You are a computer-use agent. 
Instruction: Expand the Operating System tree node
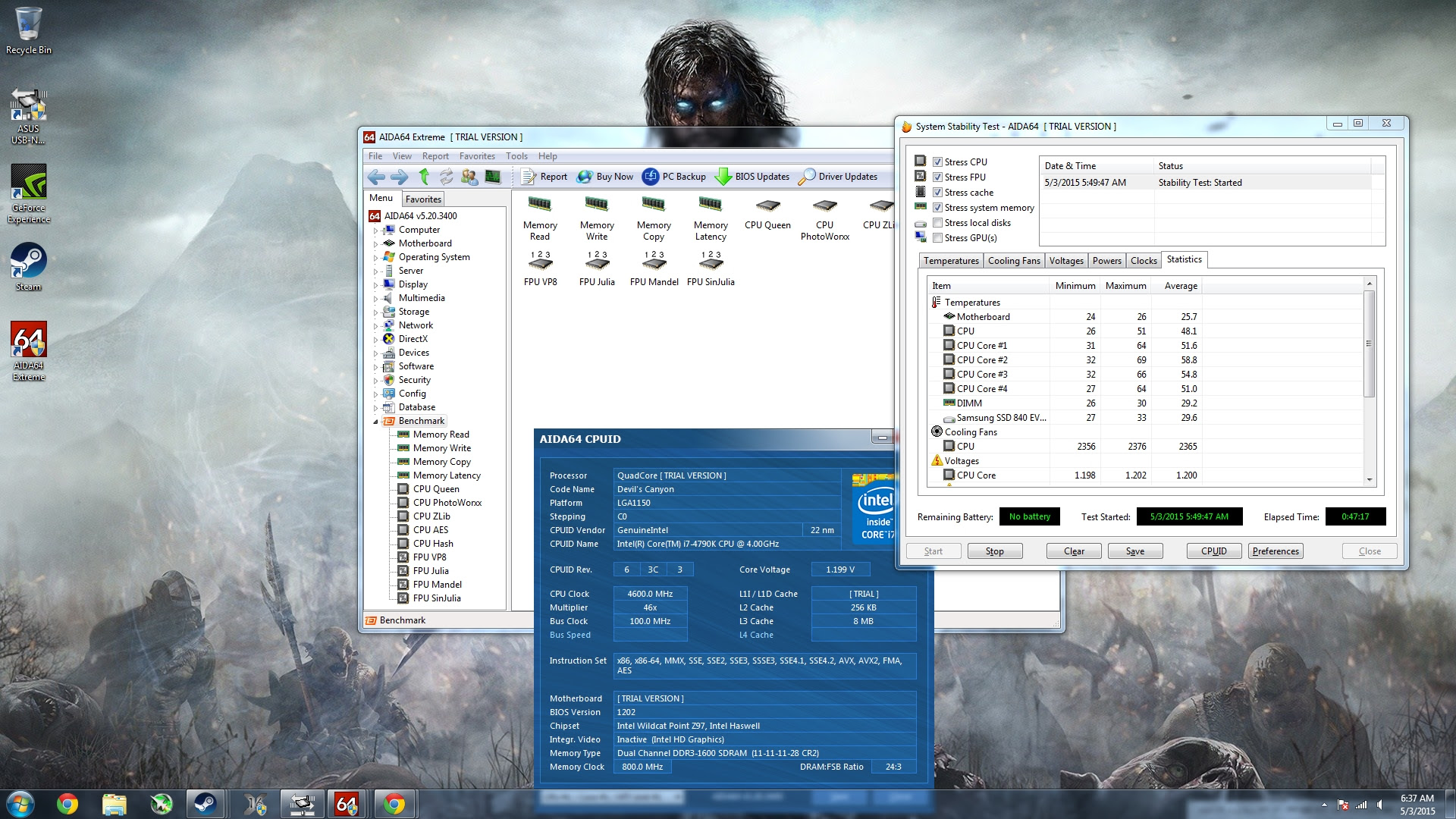375,257
